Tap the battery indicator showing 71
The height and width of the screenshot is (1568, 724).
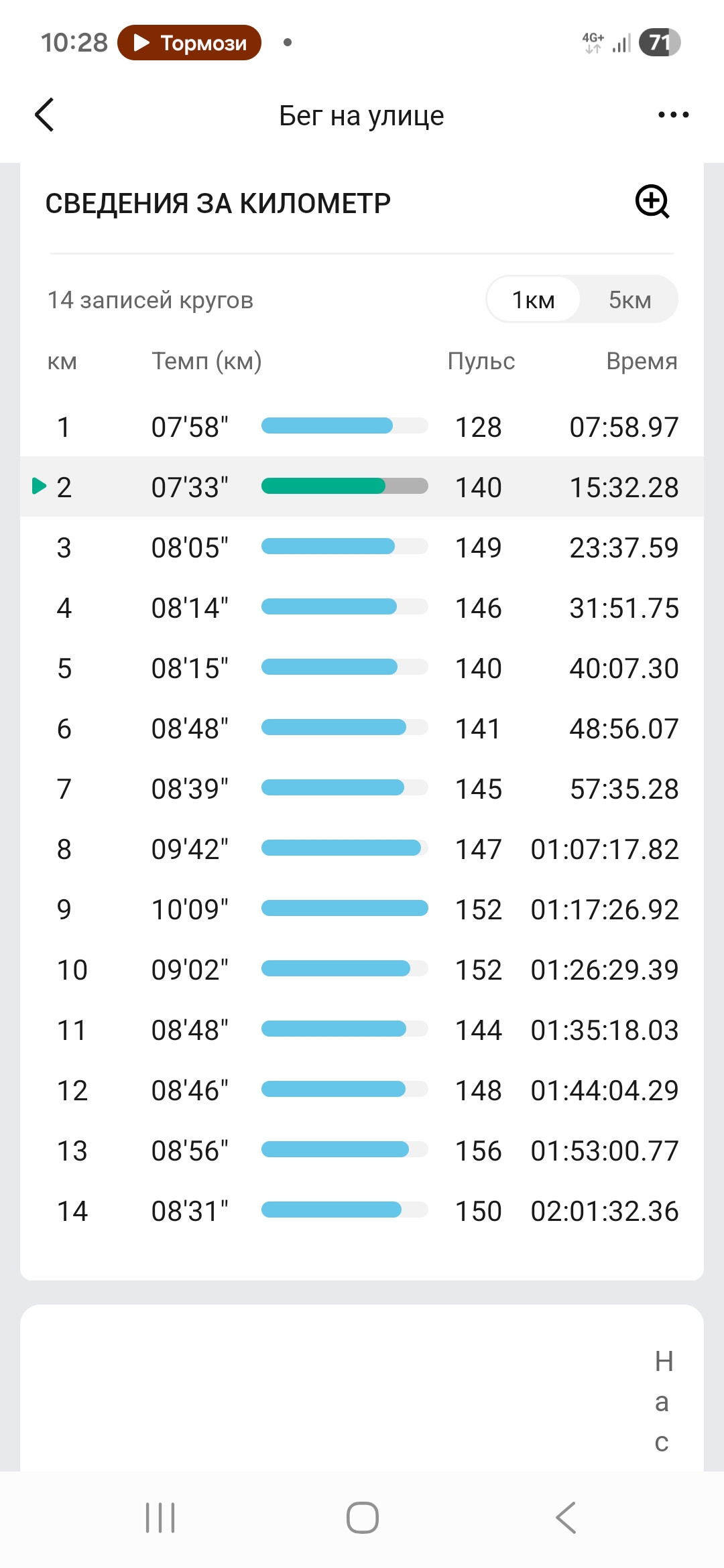(660, 42)
